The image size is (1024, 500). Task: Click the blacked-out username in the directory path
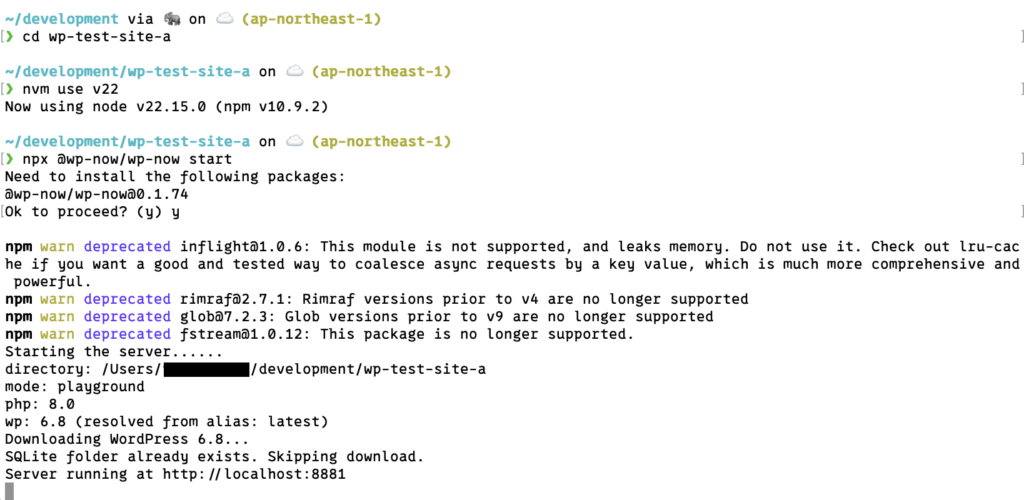[x=206, y=370]
